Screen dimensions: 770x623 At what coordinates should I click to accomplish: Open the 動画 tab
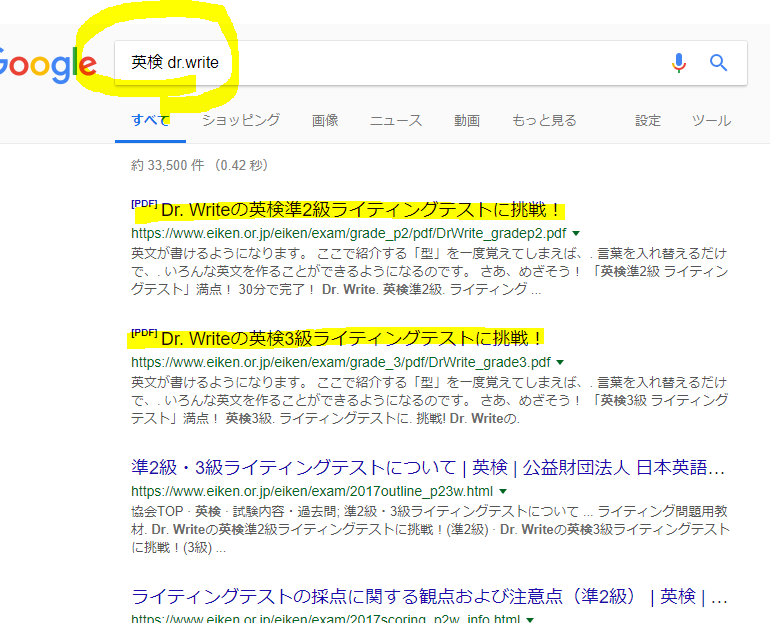pyautogui.click(x=467, y=120)
